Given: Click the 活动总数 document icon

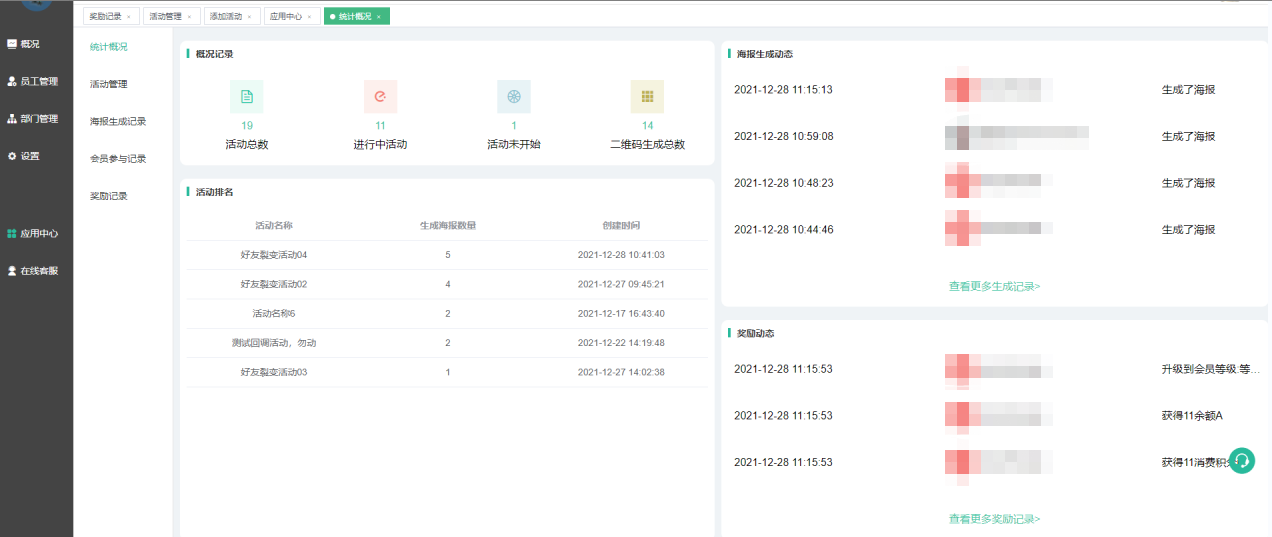Looking at the screenshot, I should click(x=246, y=96).
